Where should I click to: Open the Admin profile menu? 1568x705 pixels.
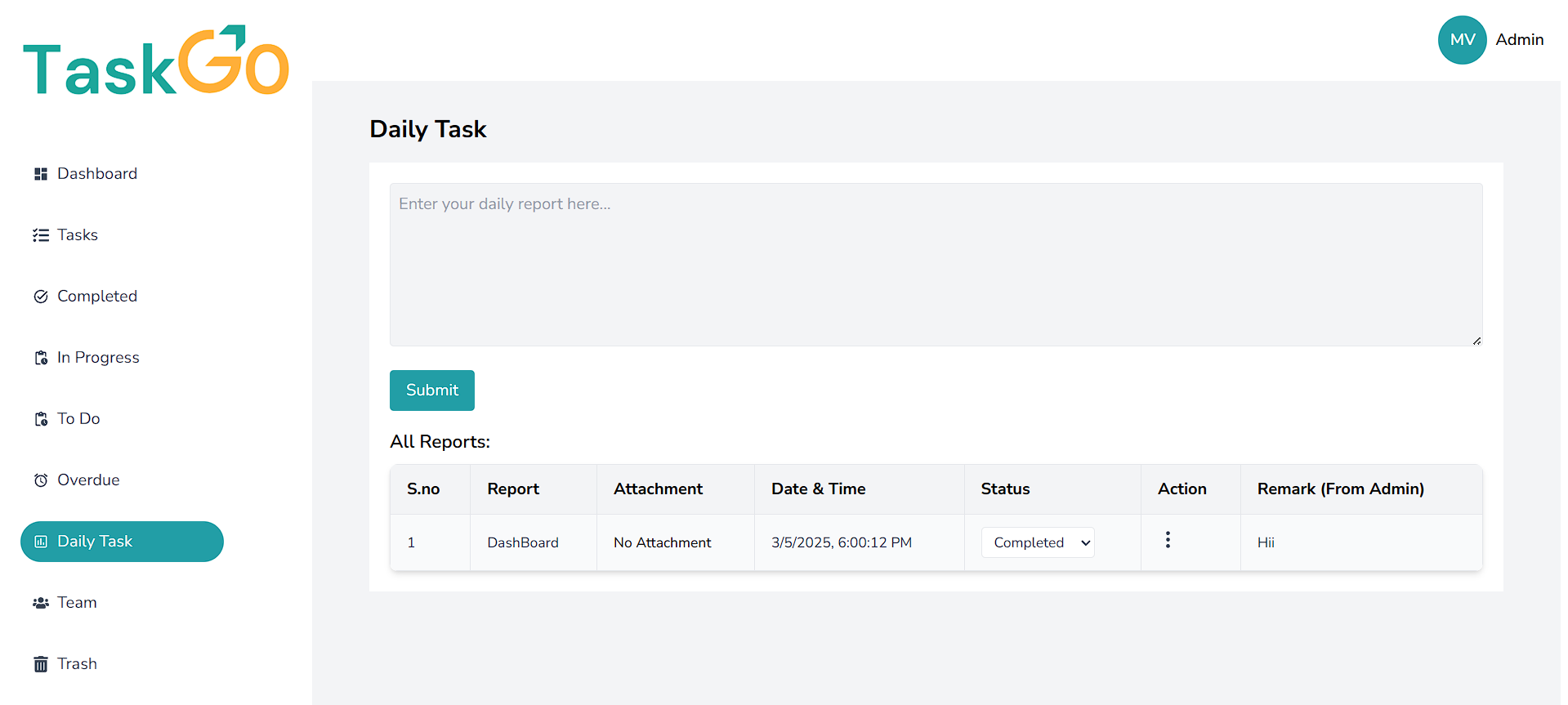point(1519,40)
